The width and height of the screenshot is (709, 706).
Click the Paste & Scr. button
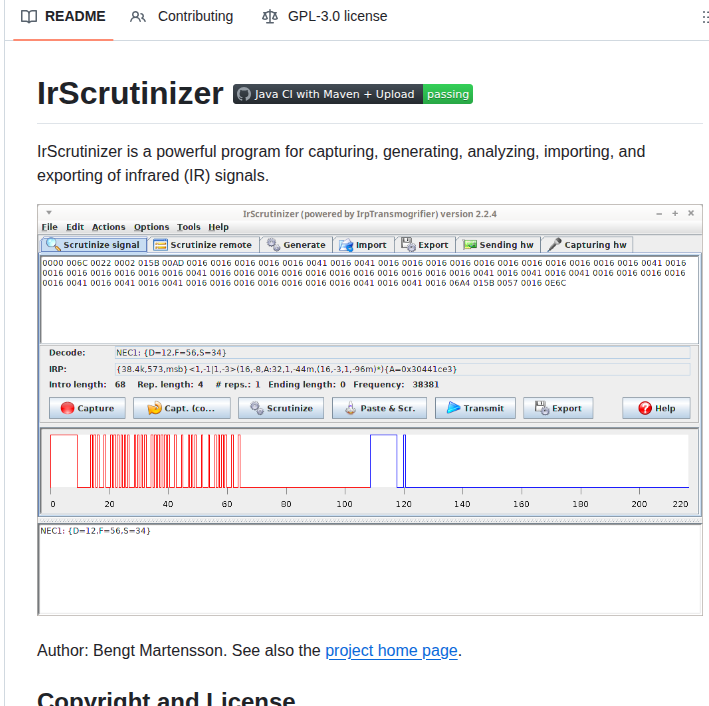379,408
